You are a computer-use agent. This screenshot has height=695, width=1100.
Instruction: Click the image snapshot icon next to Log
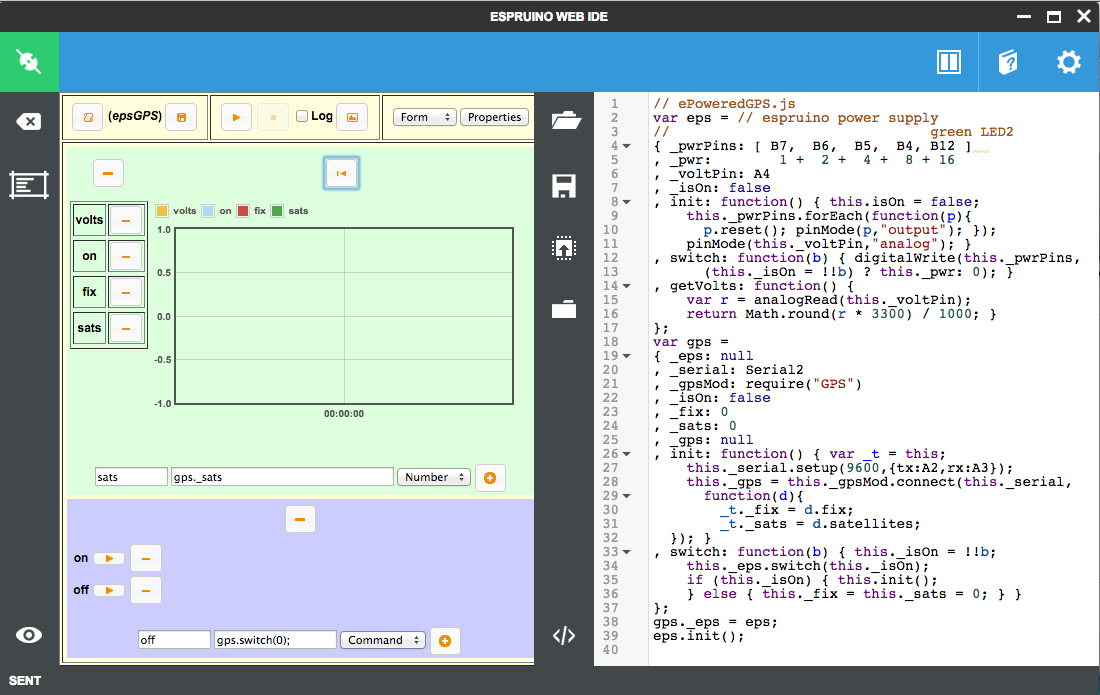tap(352, 117)
